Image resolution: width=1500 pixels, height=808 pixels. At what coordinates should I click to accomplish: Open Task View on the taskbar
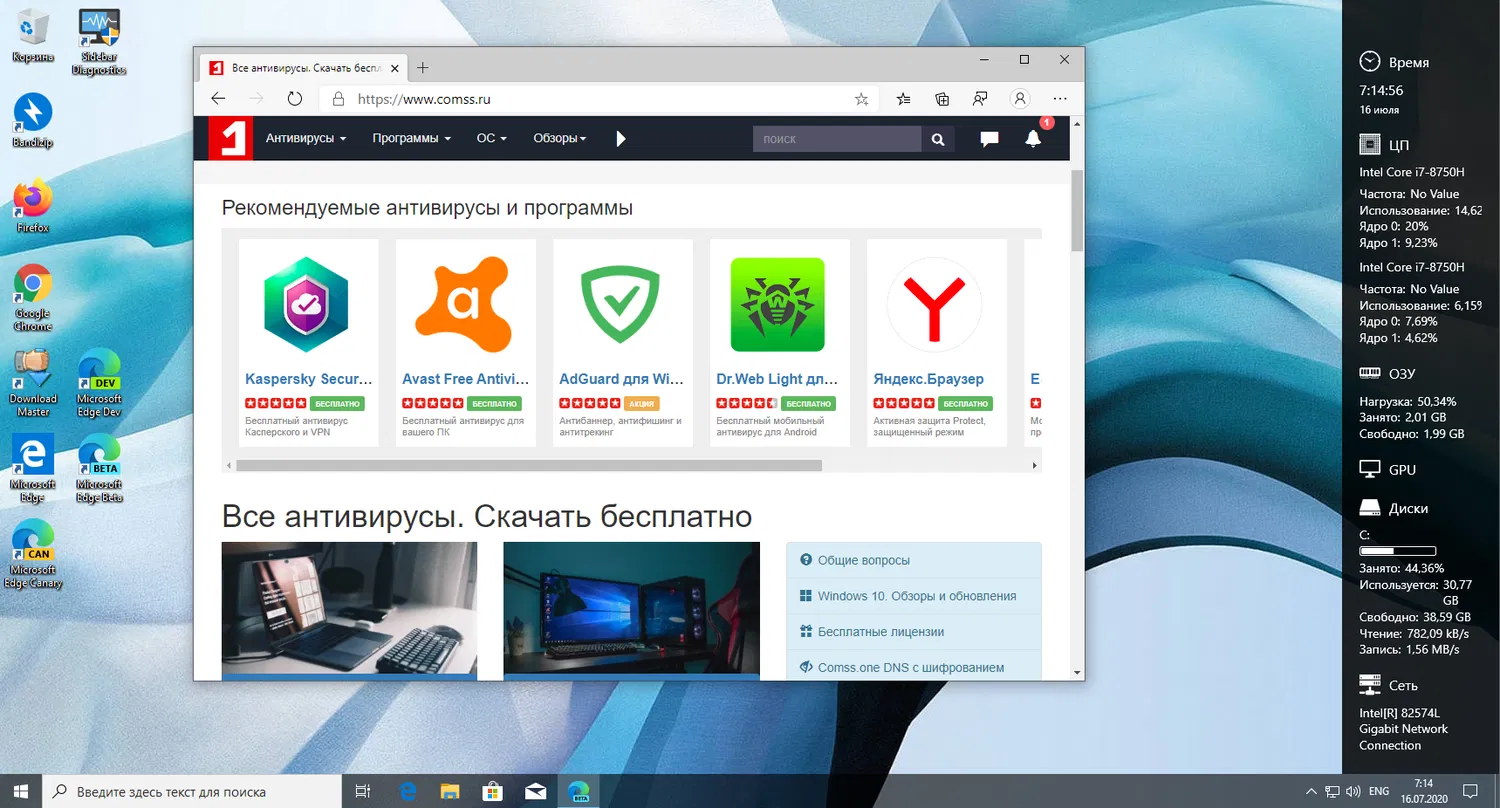363,792
